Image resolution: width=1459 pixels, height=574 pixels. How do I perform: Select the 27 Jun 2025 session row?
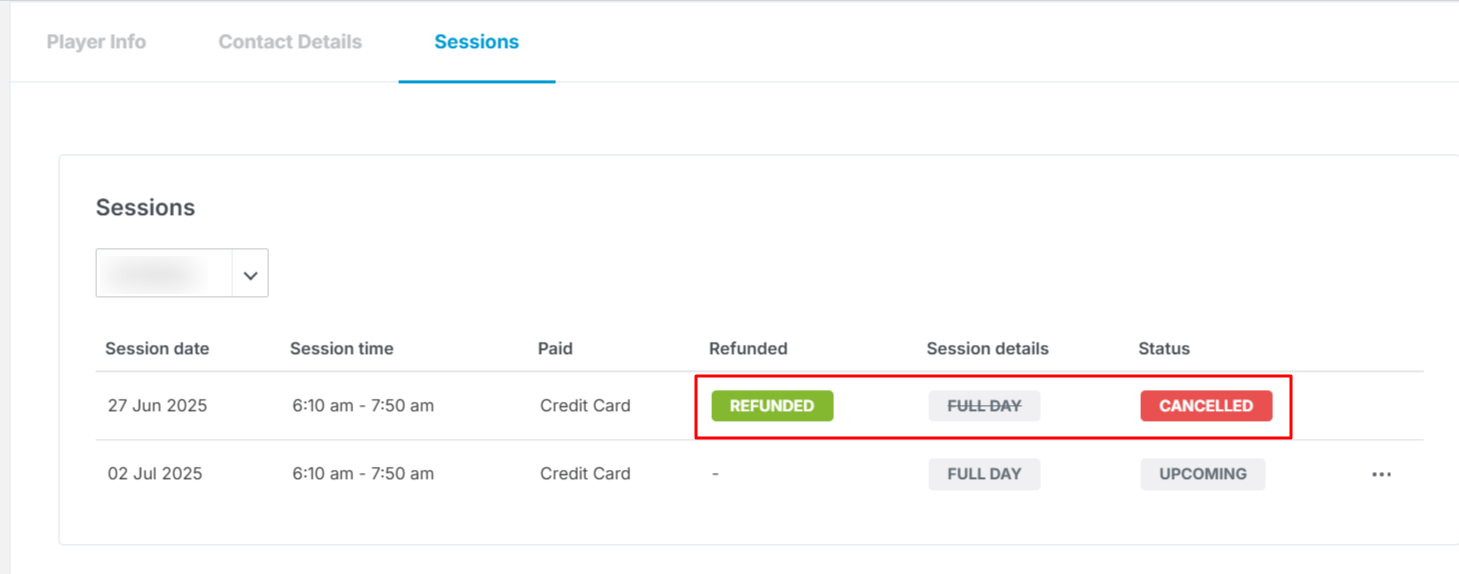(x=759, y=406)
